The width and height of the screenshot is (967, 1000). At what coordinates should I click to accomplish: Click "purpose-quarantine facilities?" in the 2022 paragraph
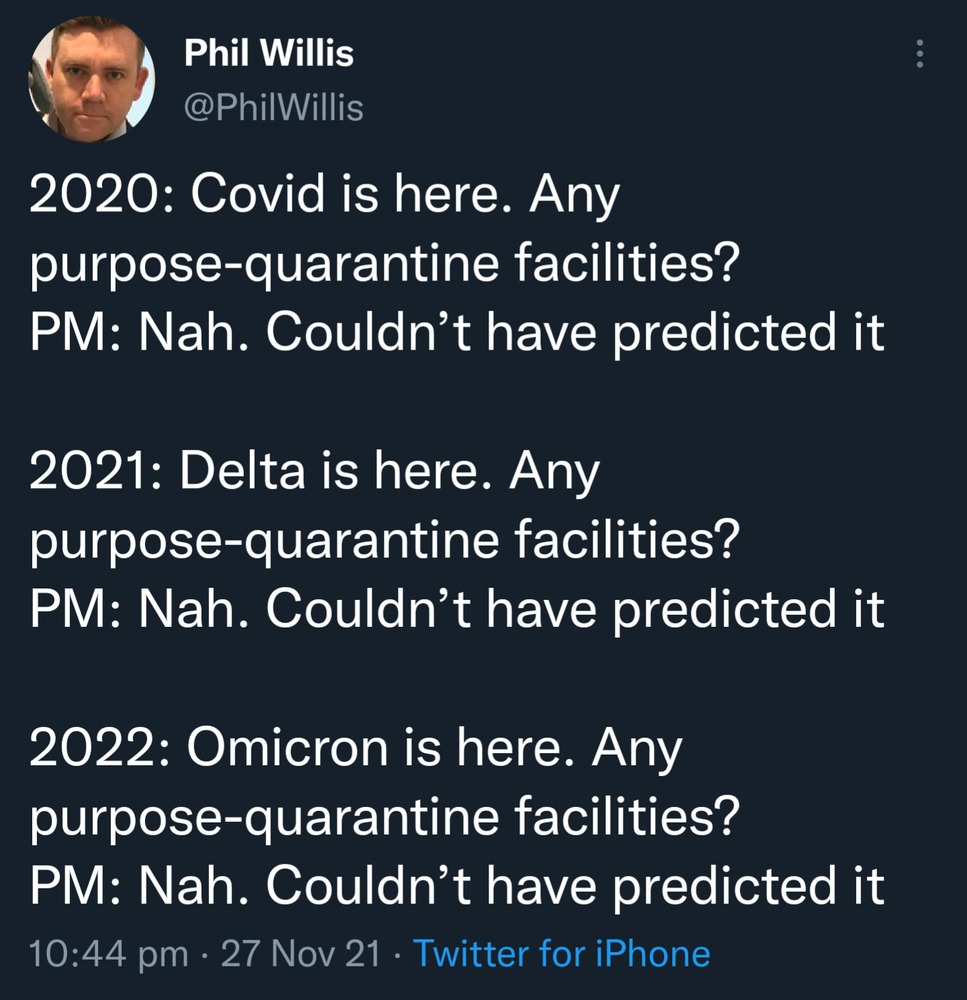pyautogui.click(x=385, y=818)
